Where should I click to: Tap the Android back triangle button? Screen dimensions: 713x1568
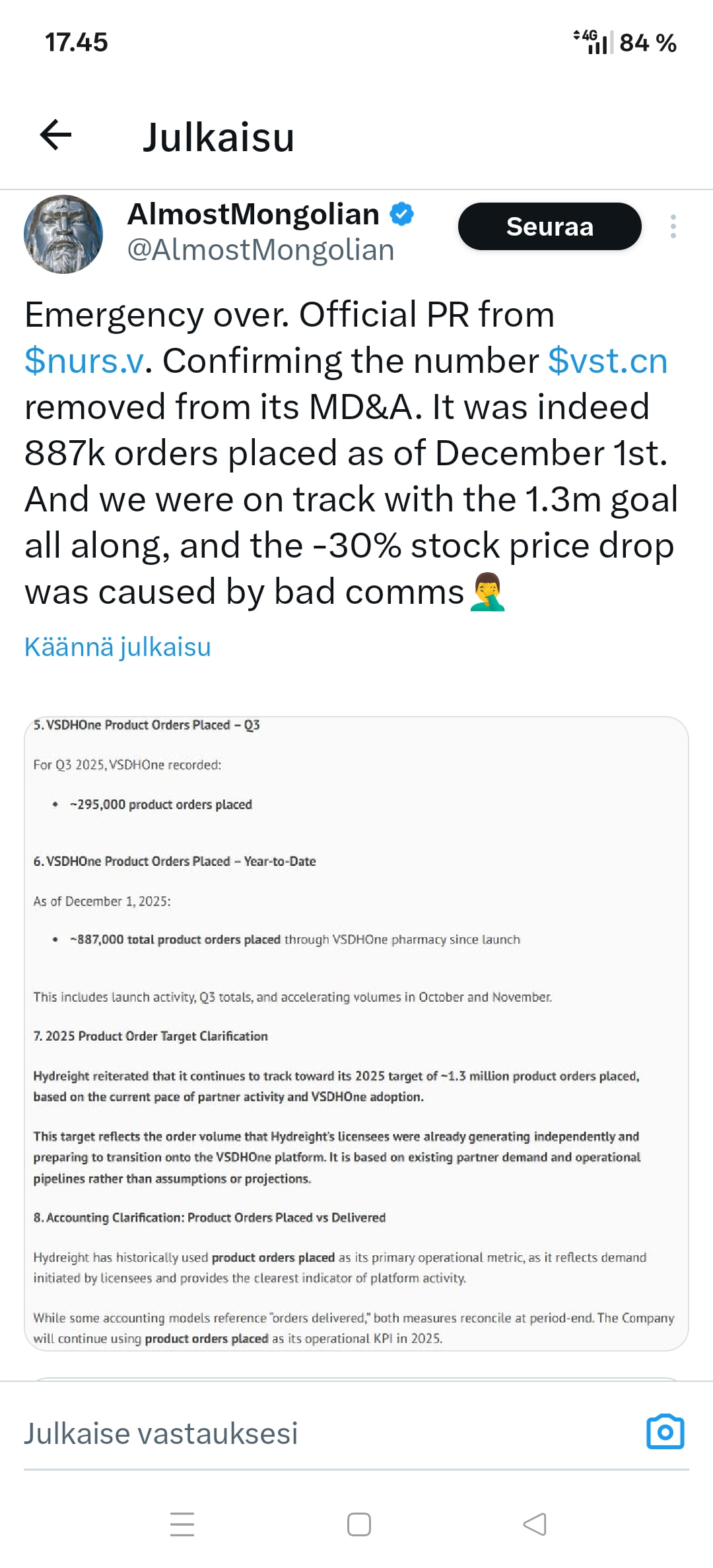tap(535, 1524)
